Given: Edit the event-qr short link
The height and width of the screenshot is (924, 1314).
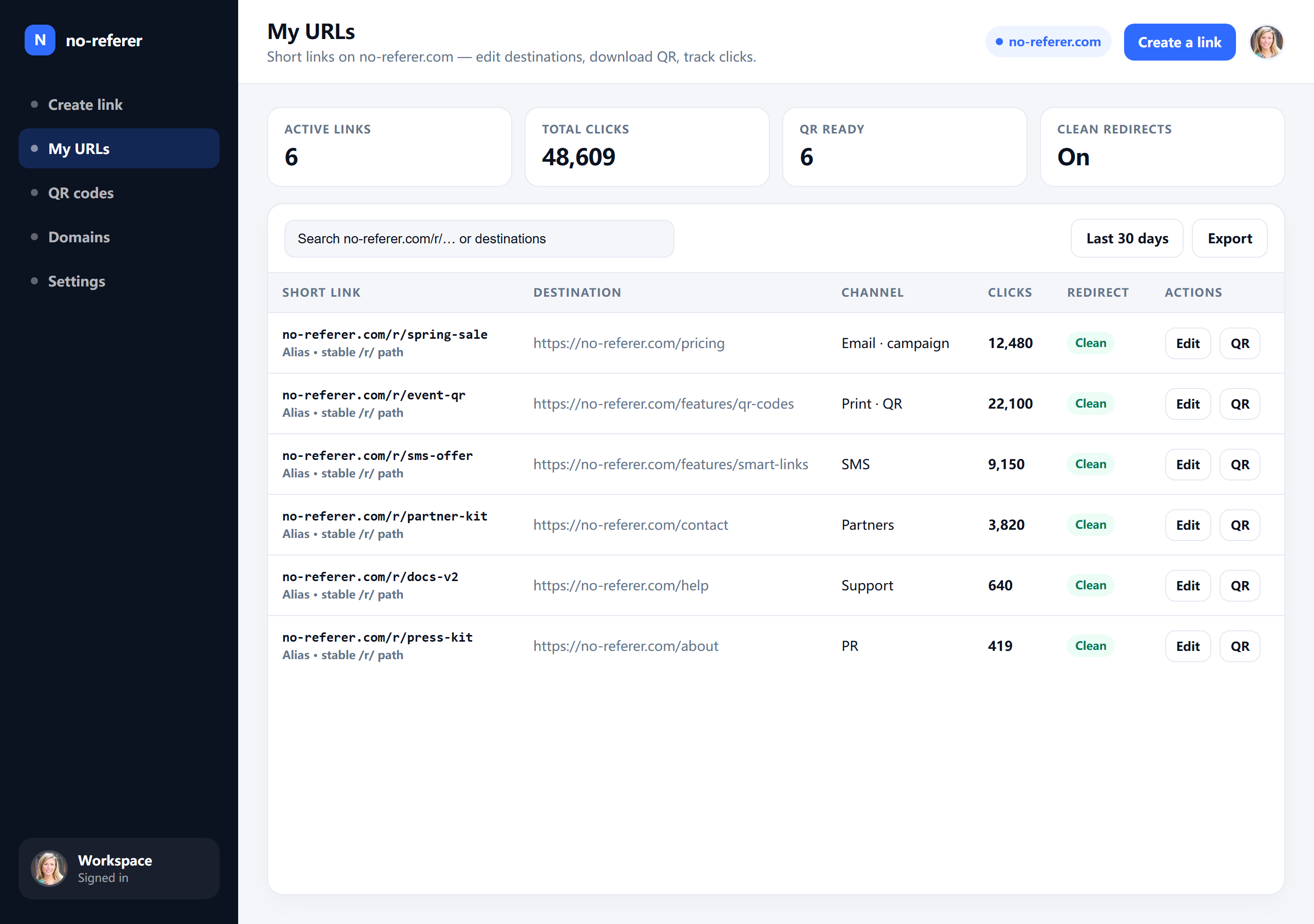Looking at the screenshot, I should pyautogui.click(x=1188, y=404).
